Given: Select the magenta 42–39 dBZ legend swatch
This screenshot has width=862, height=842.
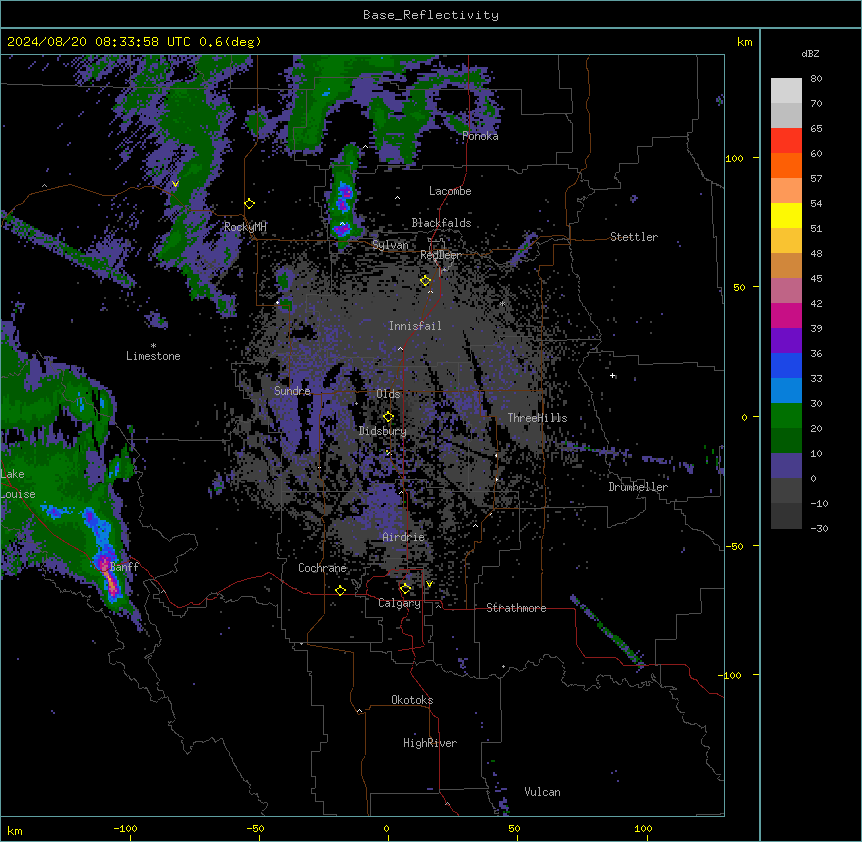Looking at the screenshot, I should (786, 315).
